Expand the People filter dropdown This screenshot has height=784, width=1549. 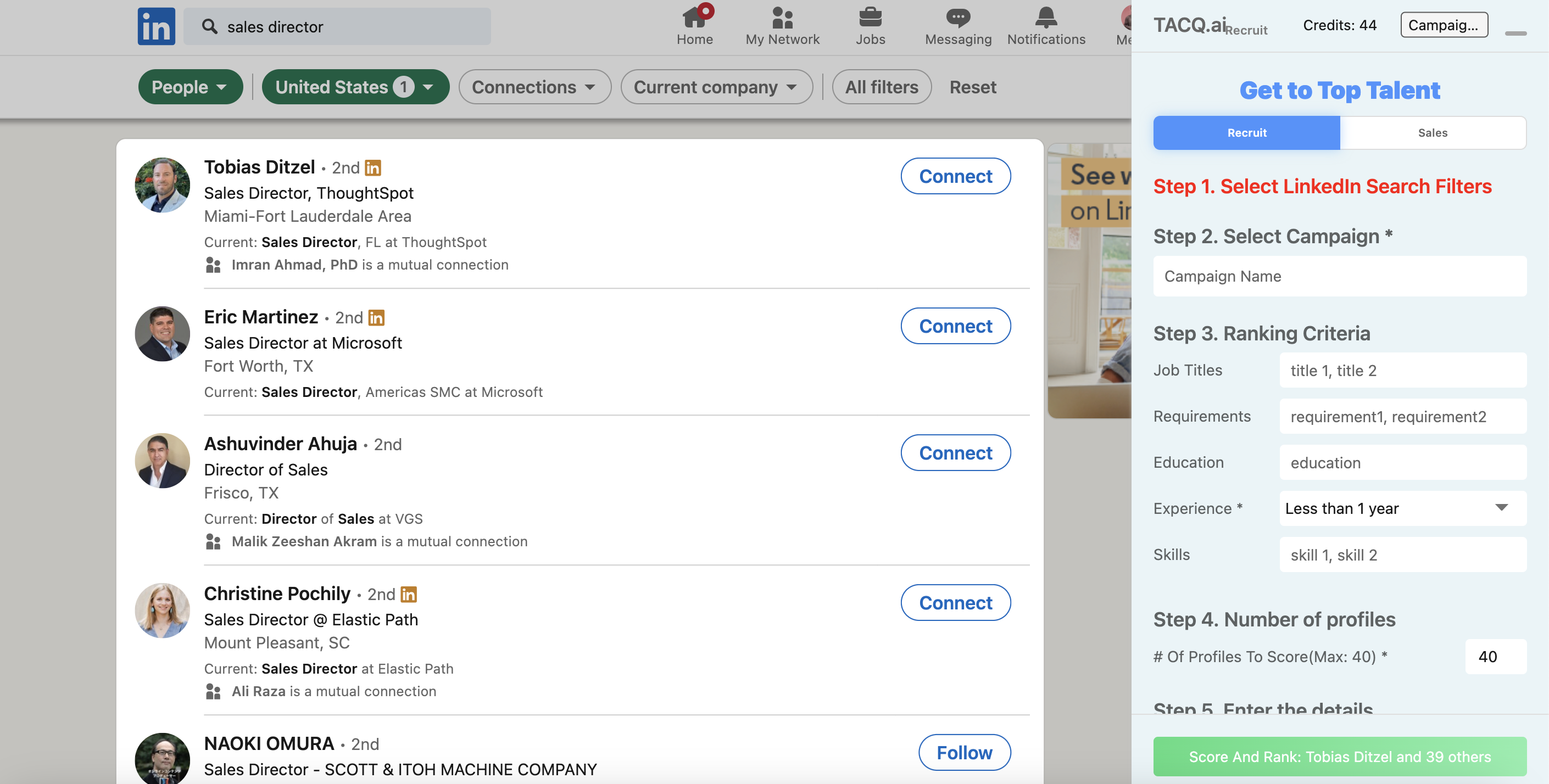tap(191, 87)
